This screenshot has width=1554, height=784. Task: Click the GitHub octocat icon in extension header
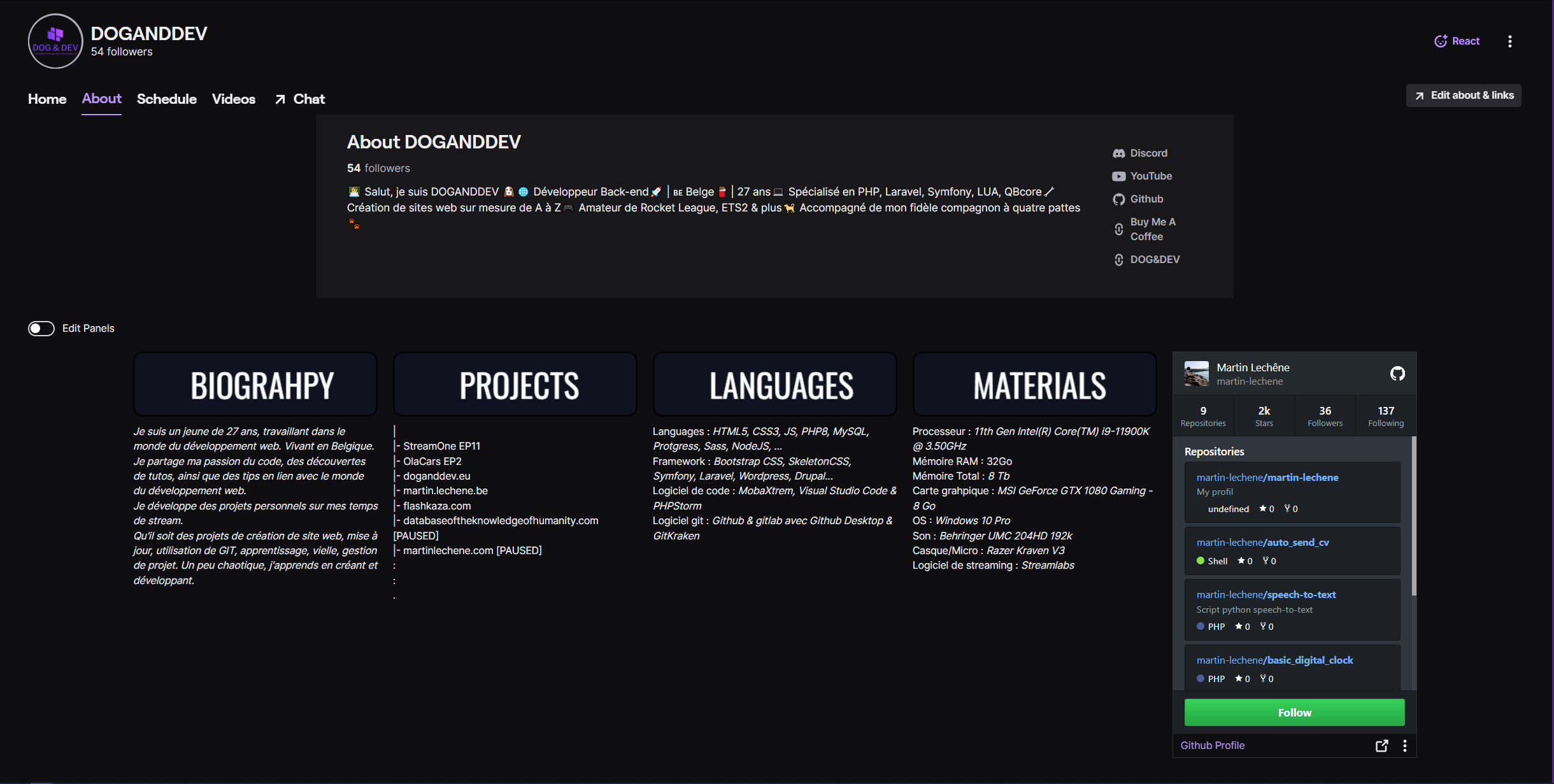1397,374
